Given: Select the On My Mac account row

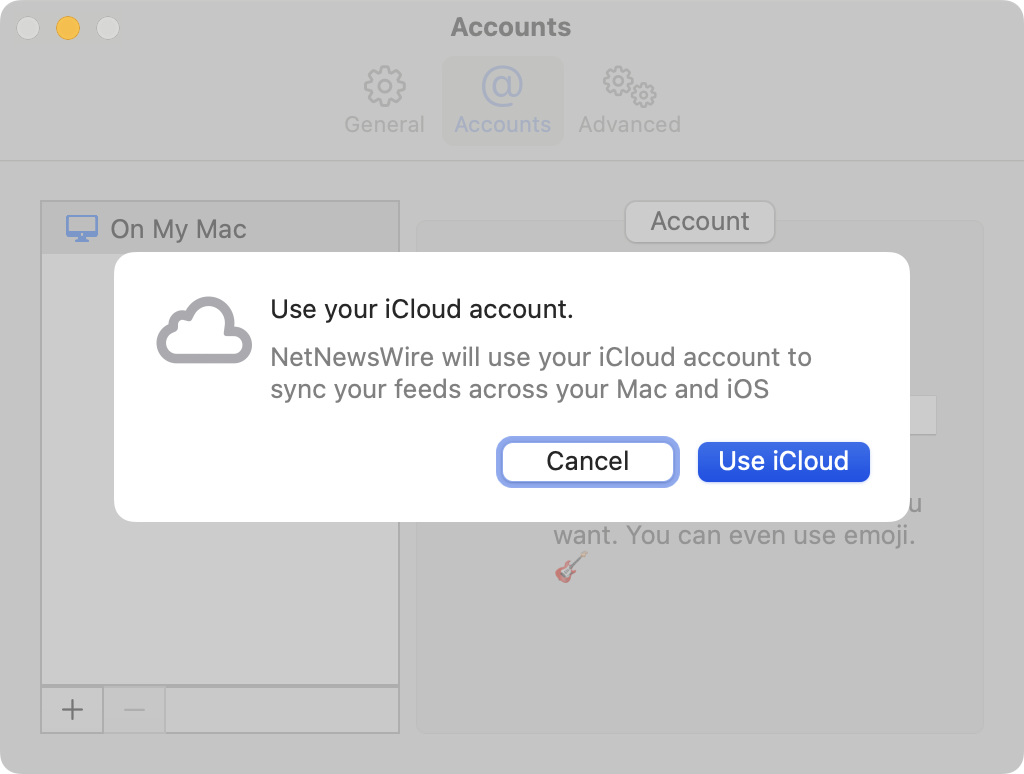Looking at the screenshot, I should pyautogui.click(x=220, y=228).
